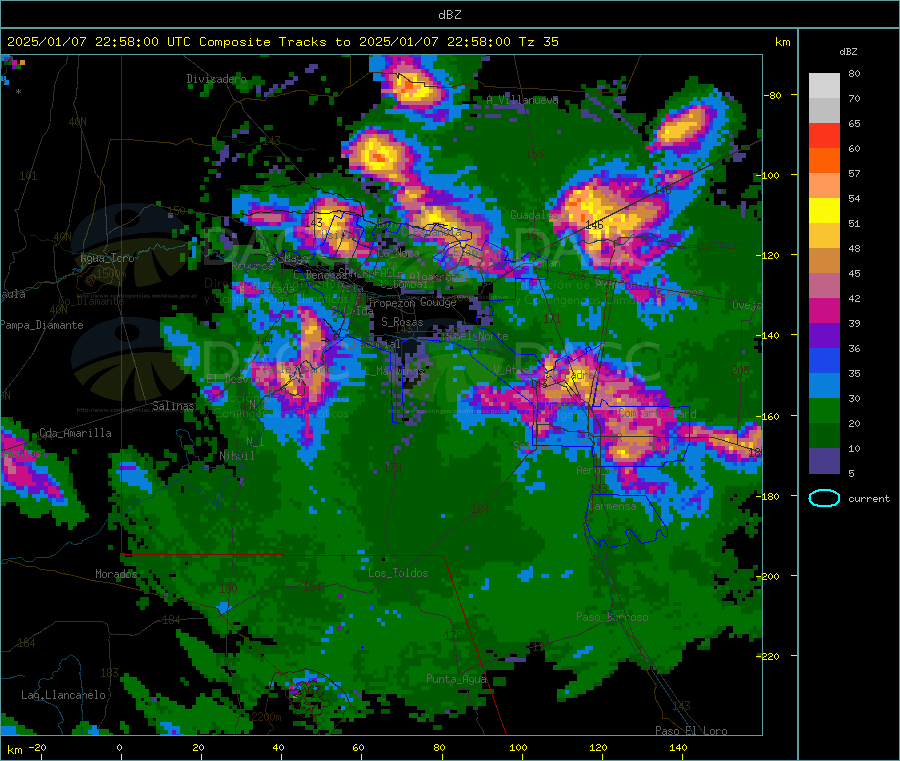Click the light gray 70-80 dBZ swatch
Viewport: 900px width, 761px height.
coord(824,86)
